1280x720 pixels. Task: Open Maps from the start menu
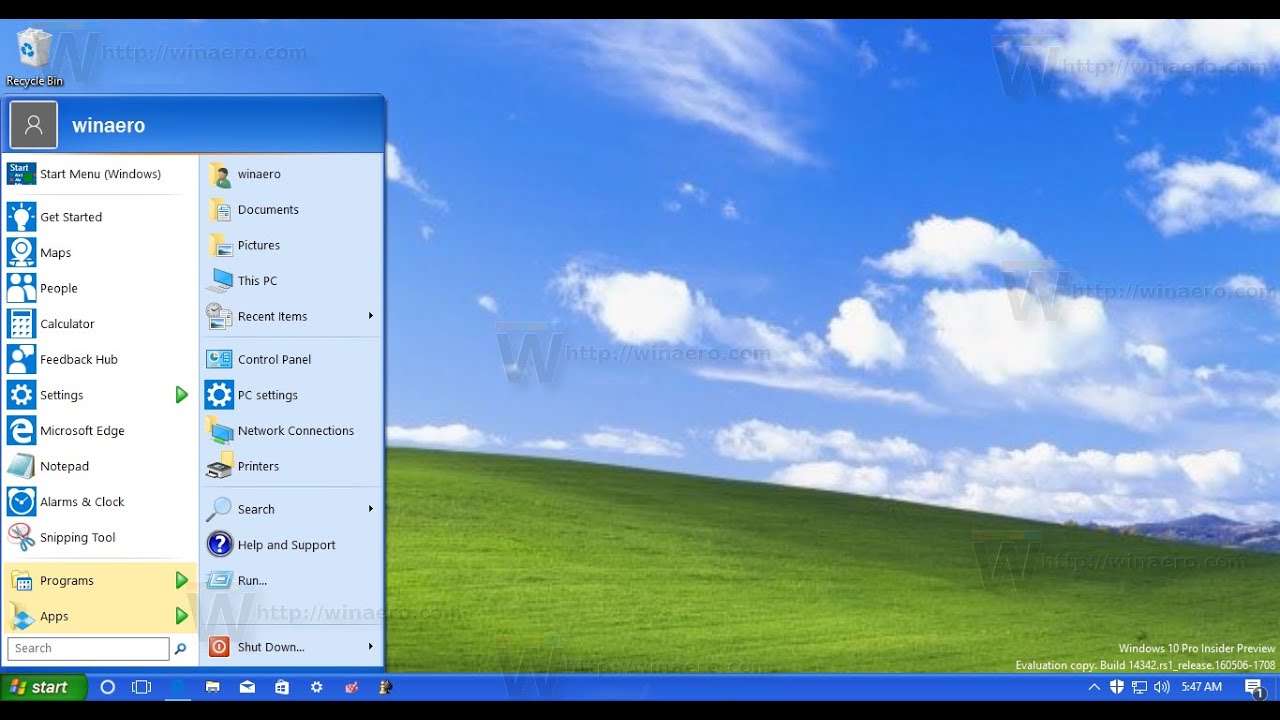[x=100, y=253]
